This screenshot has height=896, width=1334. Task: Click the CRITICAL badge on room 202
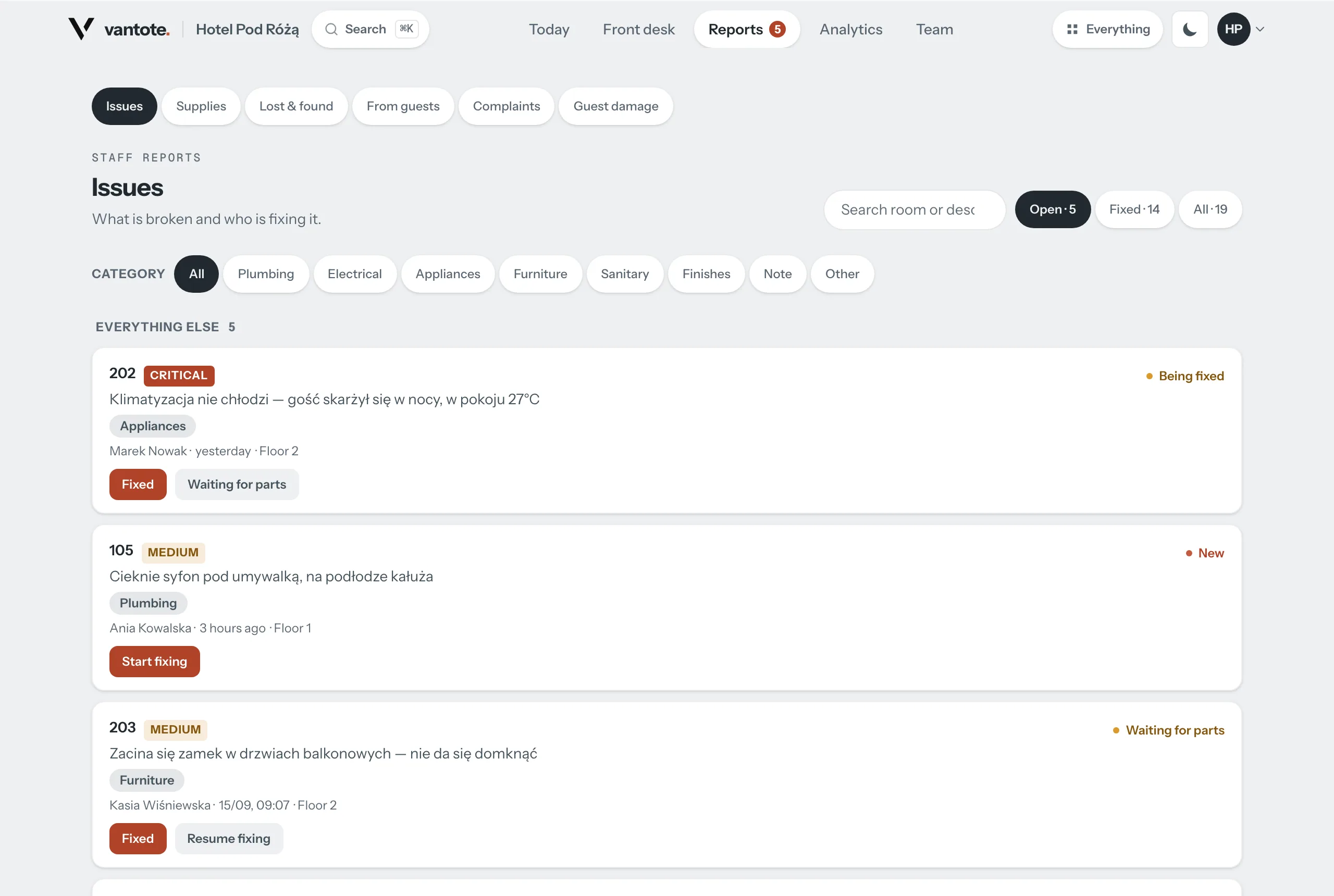pyautogui.click(x=179, y=376)
